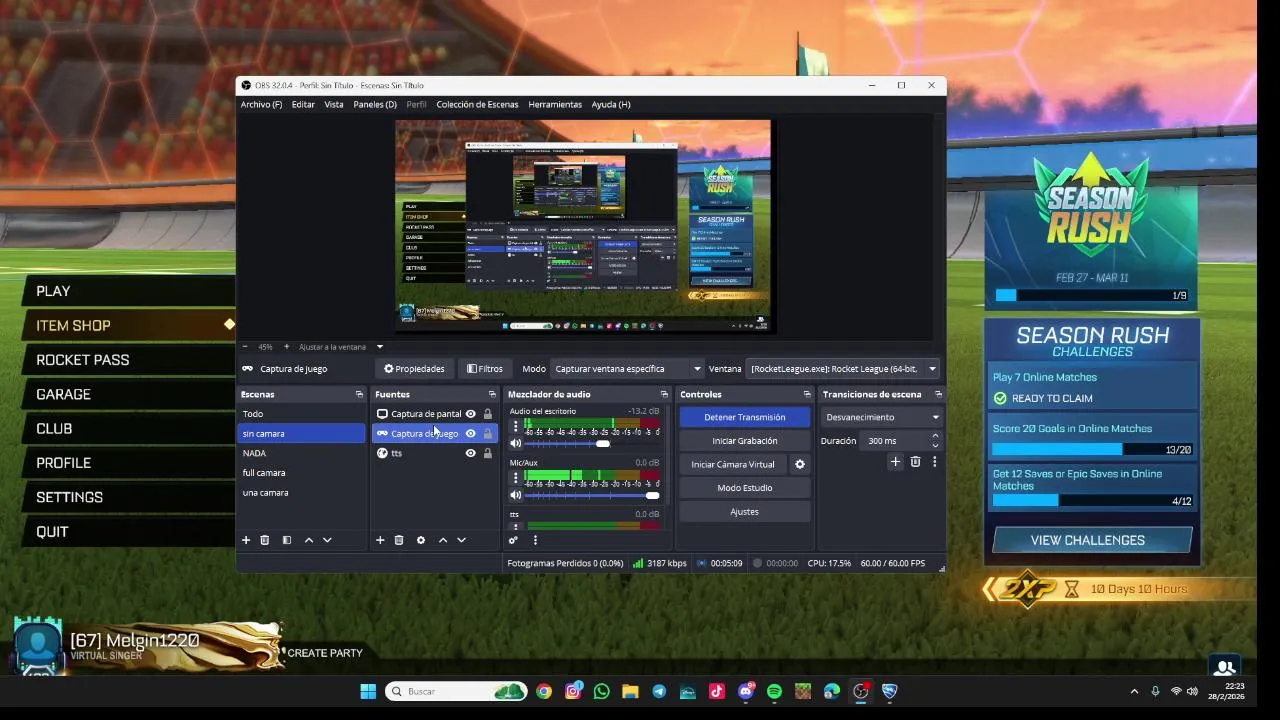Undock the Mezclador de audio panel
The width and height of the screenshot is (1280, 720).
pyautogui.click(x=664, y=394)
